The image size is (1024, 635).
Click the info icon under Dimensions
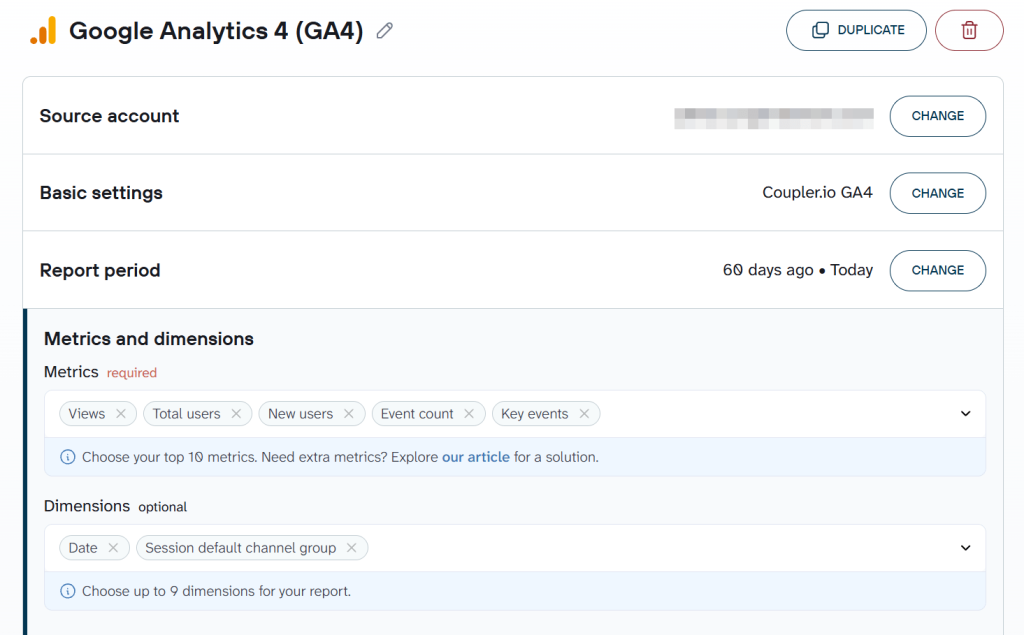point(67,591)
